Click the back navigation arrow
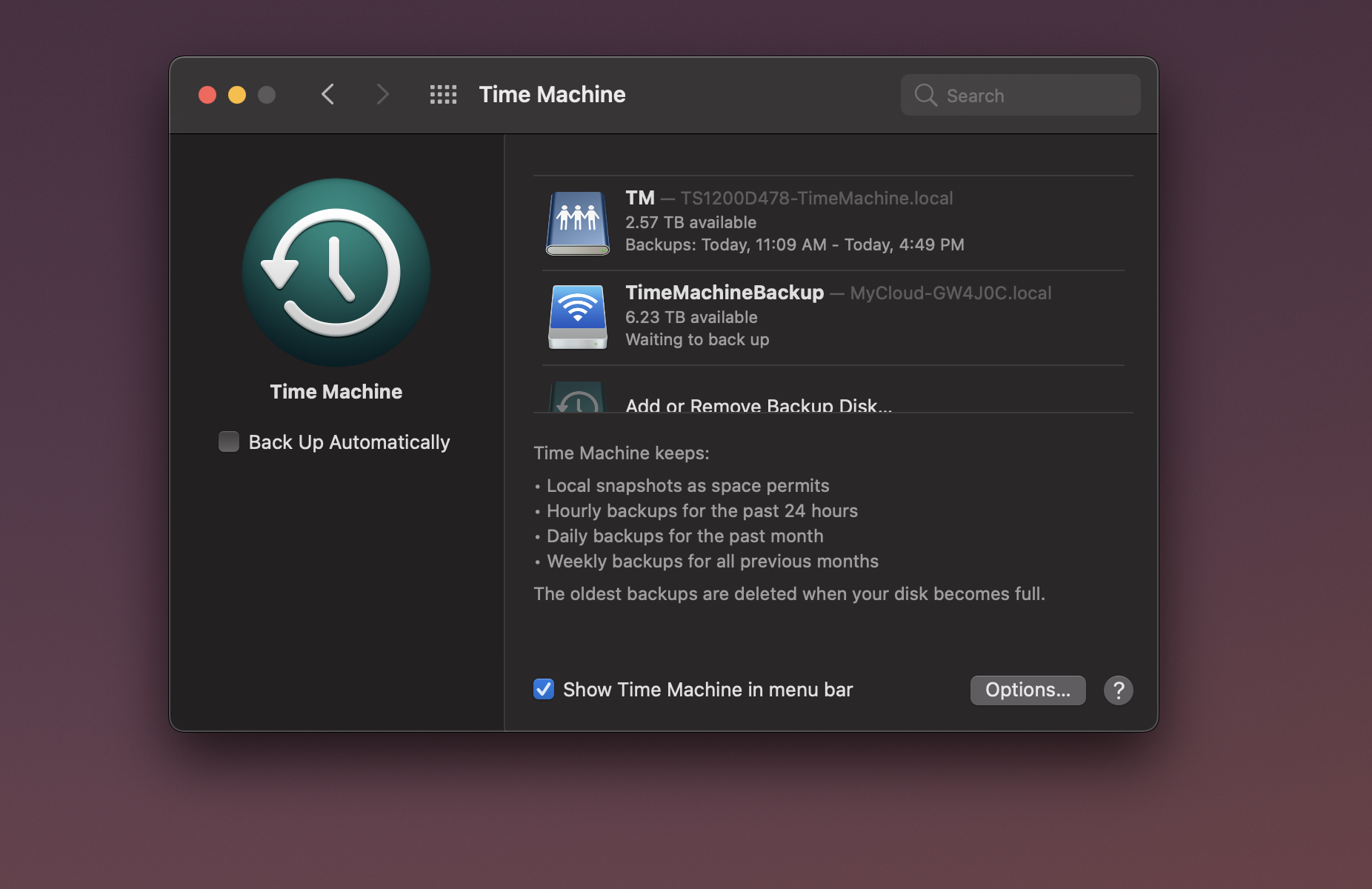Viewport: 1372px width, 889px height. pyautogui.click(x=328, y=95)
